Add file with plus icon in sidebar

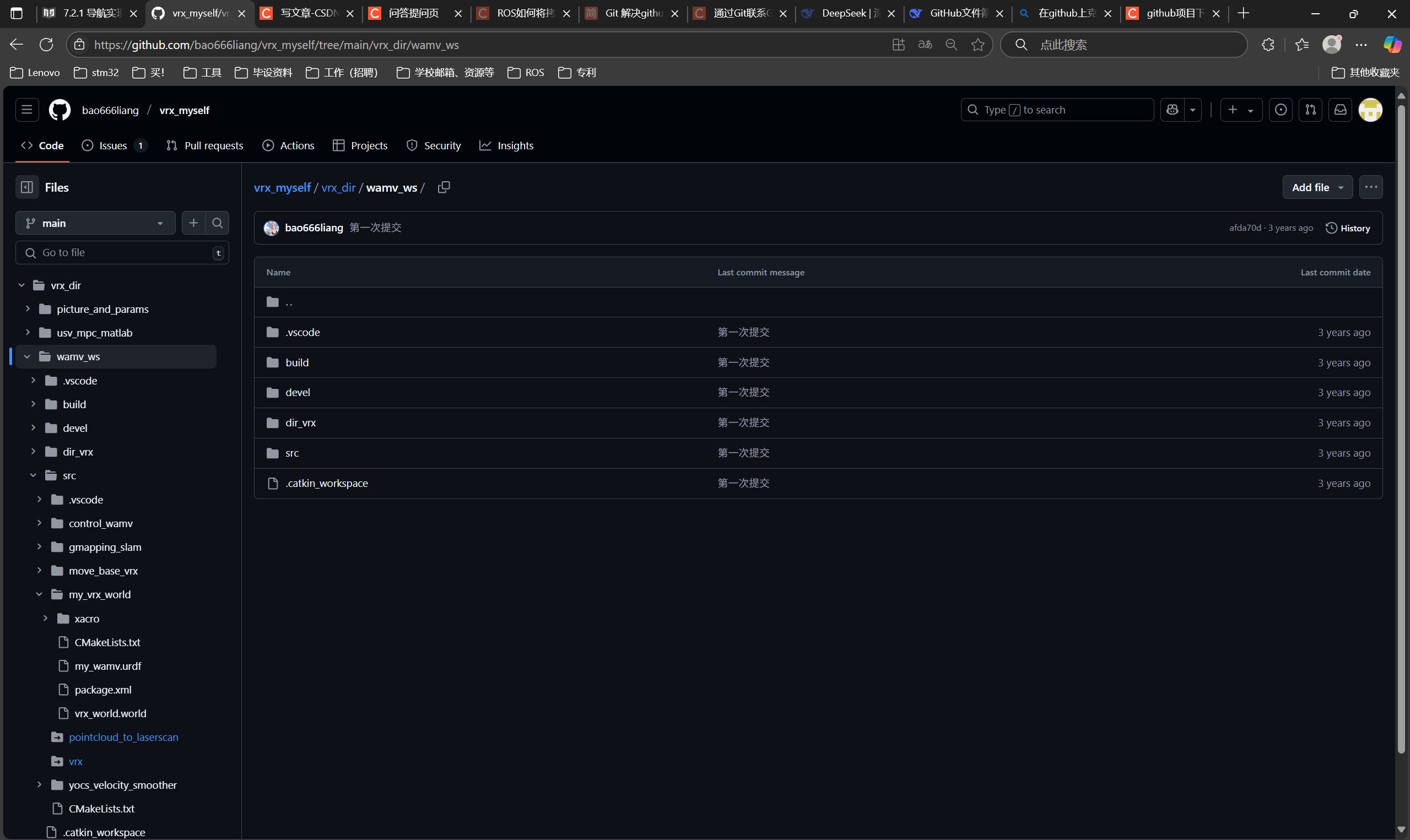[x=193, y=223]
